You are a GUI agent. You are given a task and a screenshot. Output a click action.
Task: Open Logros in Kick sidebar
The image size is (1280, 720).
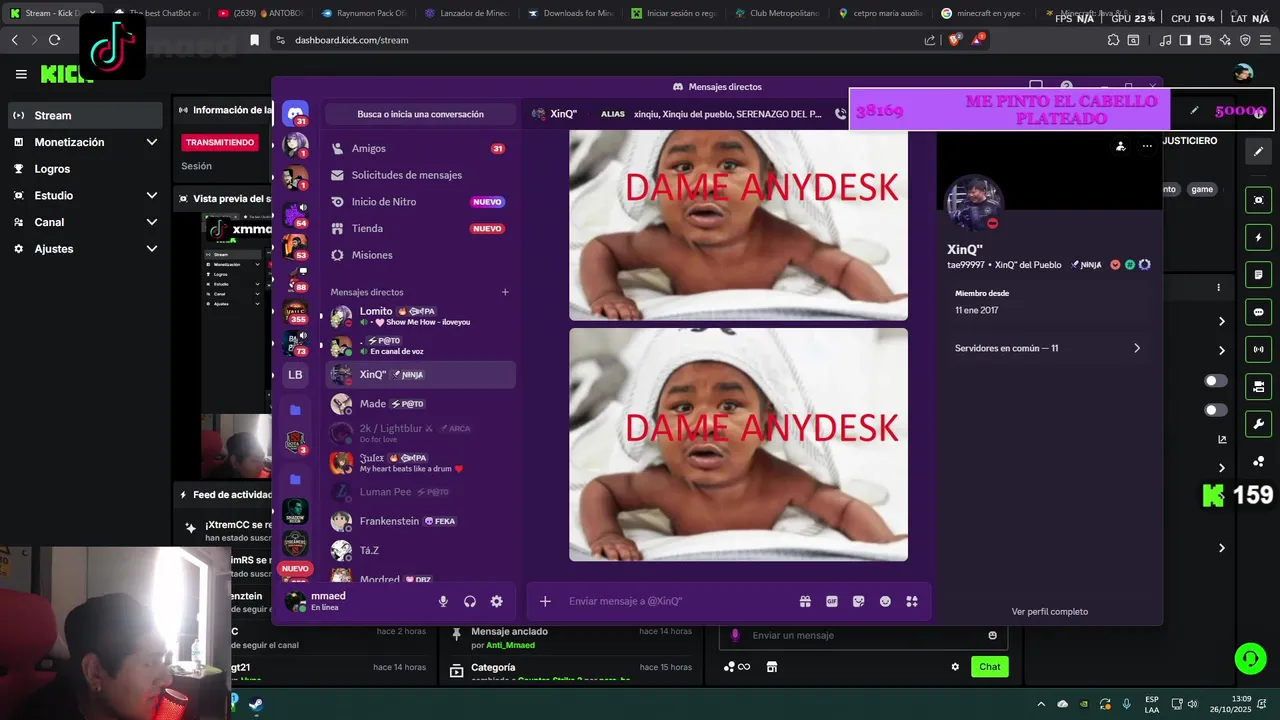pyautogui.click(x=86, y=169)
